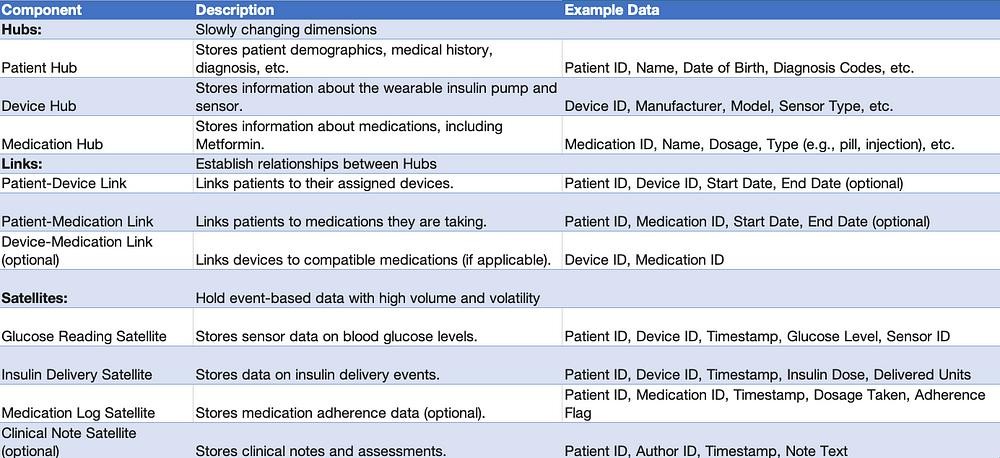This screenshot has width=1000, height=458.
Task: Click the 'Establish relationships between Hubs' cell
Action: click(x=316, y=164)
